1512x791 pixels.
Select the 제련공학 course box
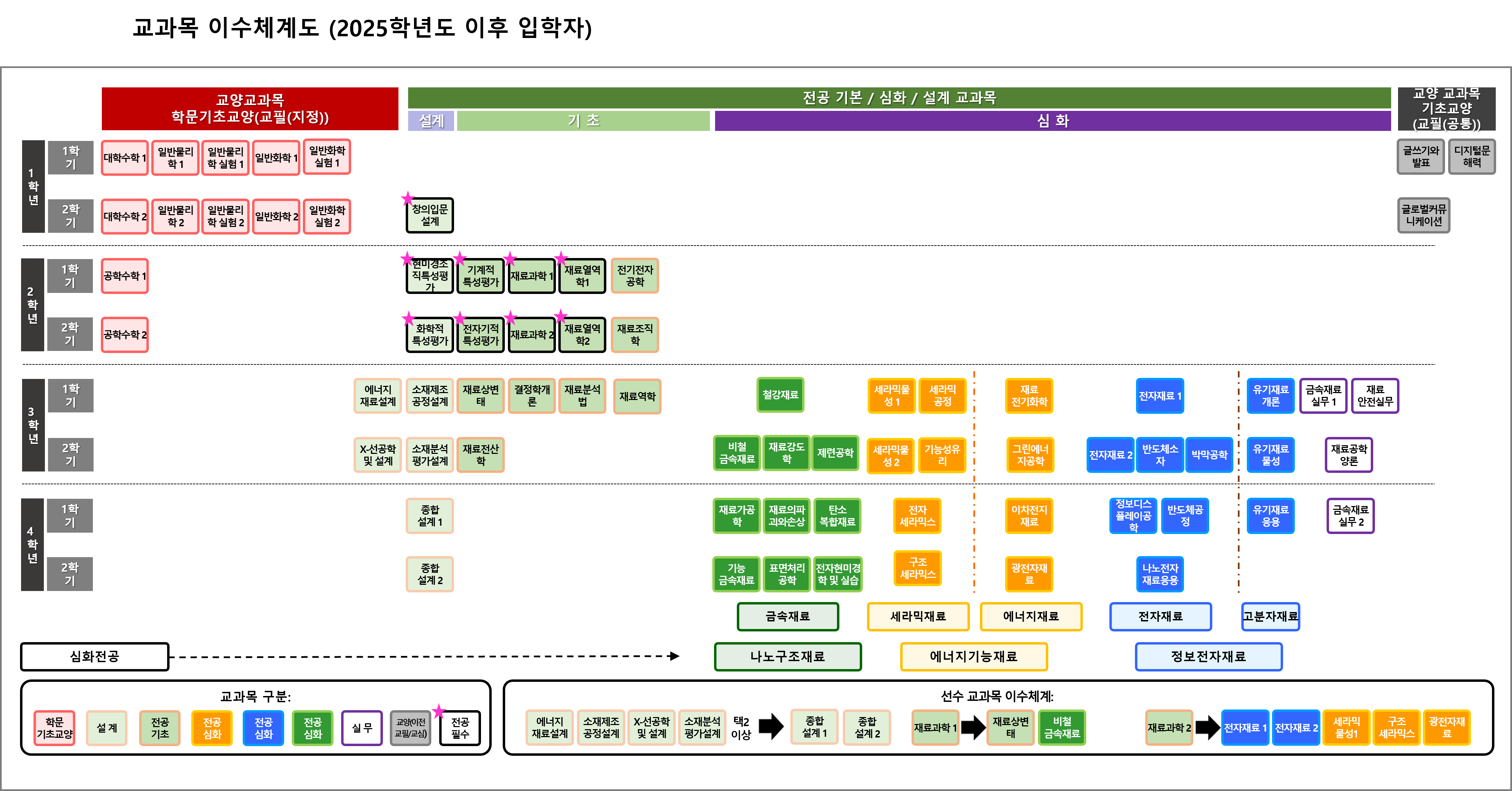pos(835,453)
